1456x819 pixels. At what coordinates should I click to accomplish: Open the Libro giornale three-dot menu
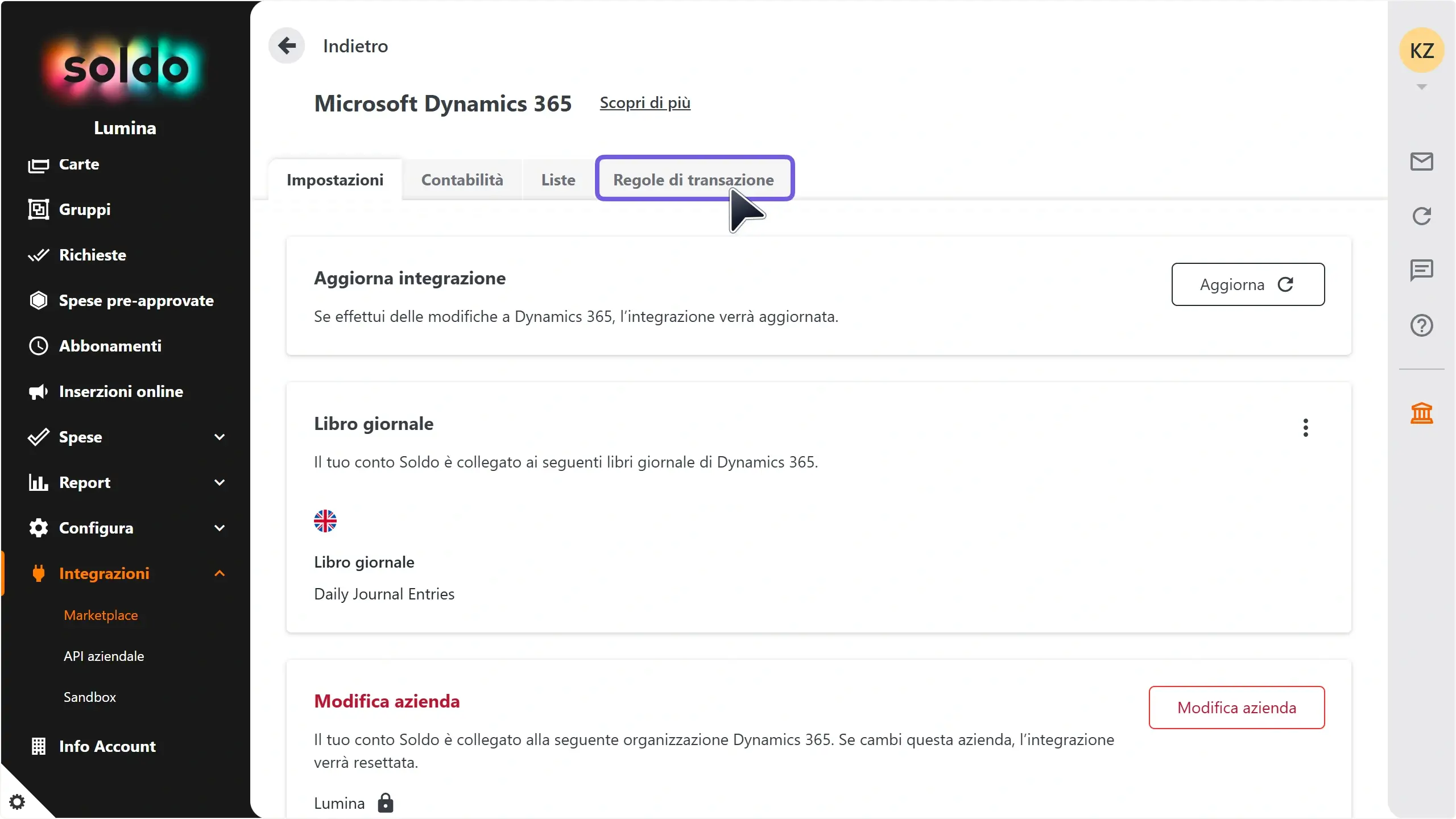coord(1305,428)
